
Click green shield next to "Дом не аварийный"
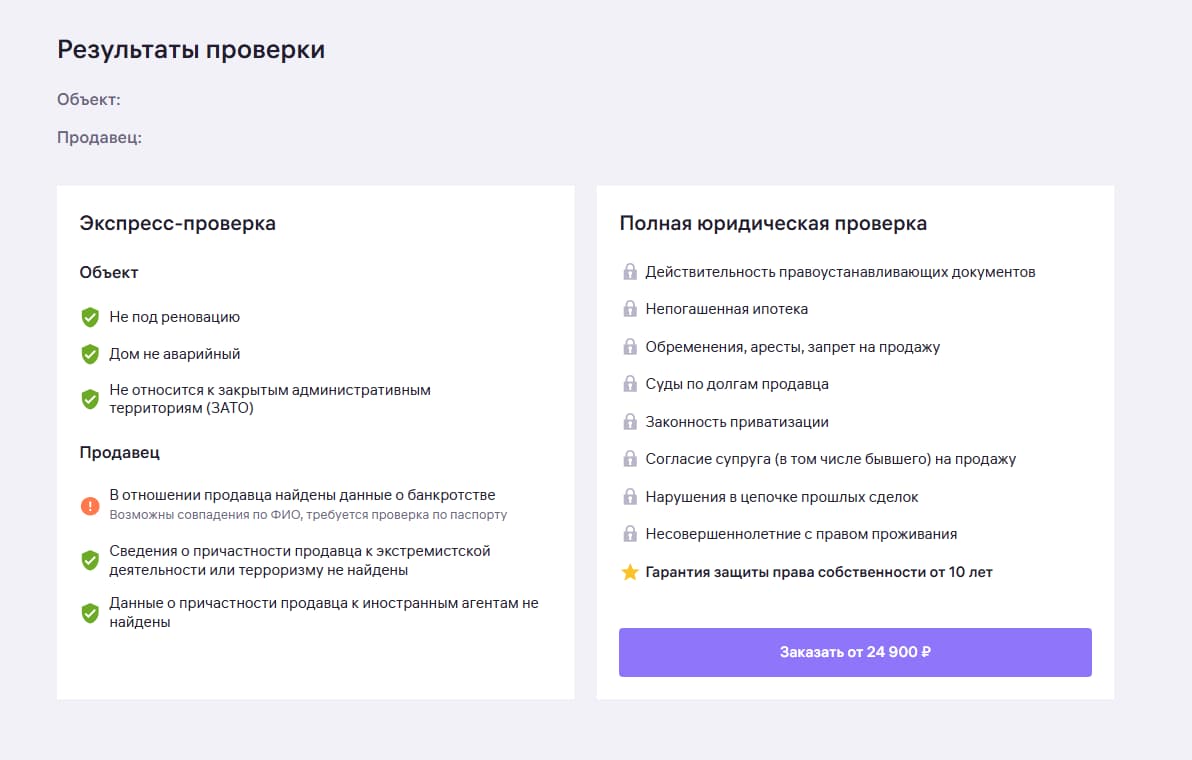pyautogui.click(x=90, y=354)
